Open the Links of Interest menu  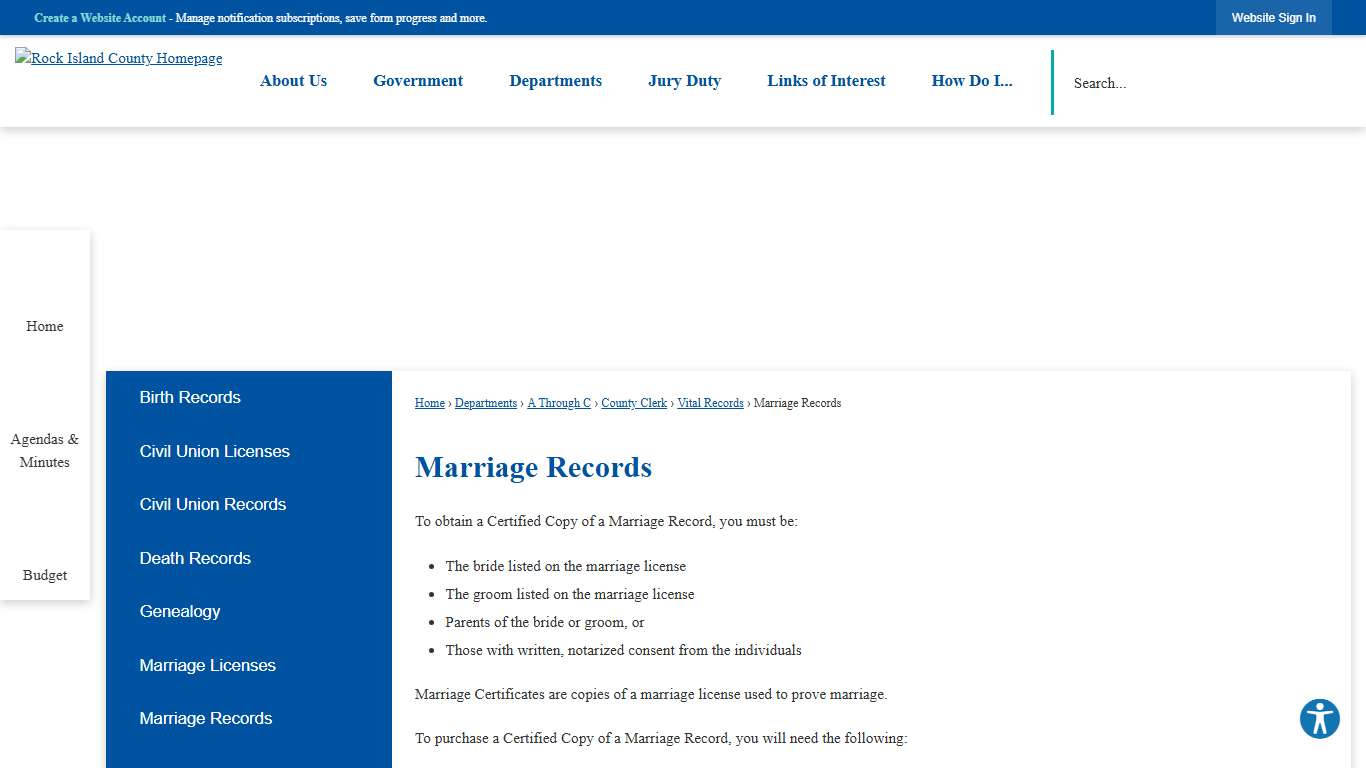click(x=826, y=81)
